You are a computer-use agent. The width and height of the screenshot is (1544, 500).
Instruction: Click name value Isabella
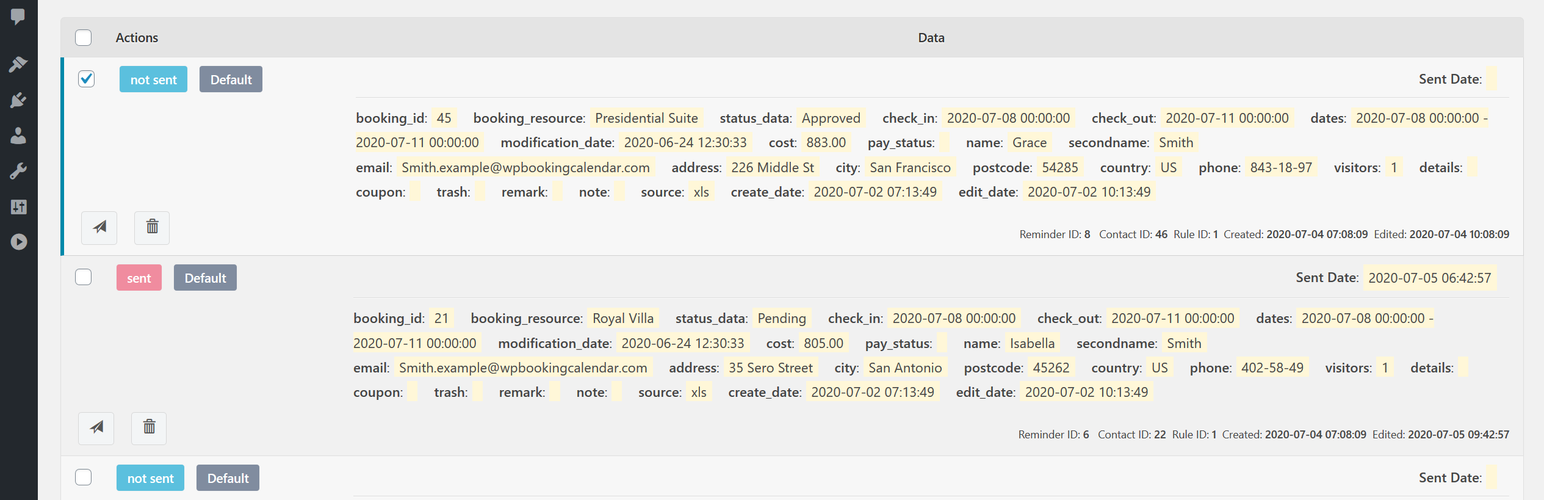point(1032,343)
